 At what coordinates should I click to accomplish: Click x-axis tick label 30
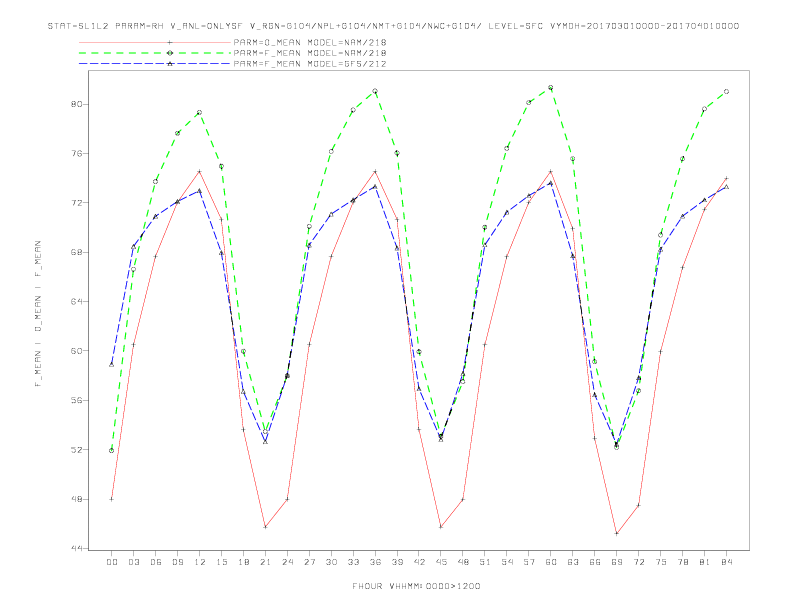coord(331,562)
